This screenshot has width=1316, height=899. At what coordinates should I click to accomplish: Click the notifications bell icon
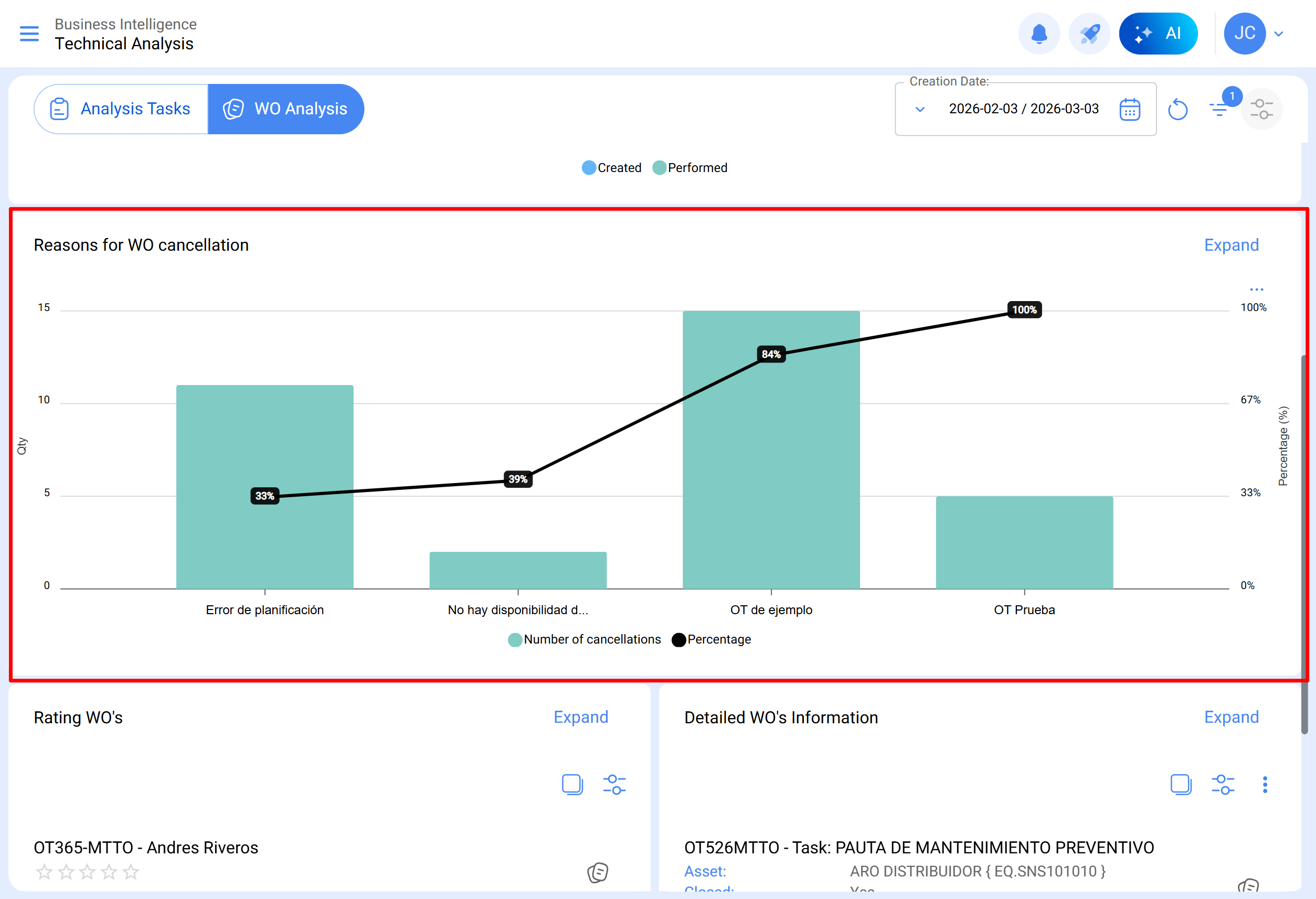pyautogui.click(x=1038, y=34)
